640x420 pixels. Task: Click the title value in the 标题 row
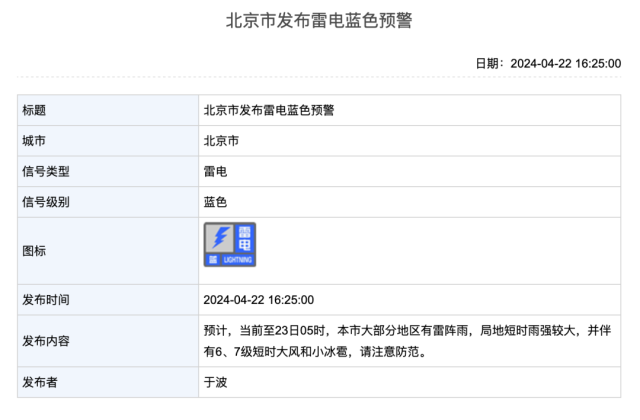coord(269,110)
